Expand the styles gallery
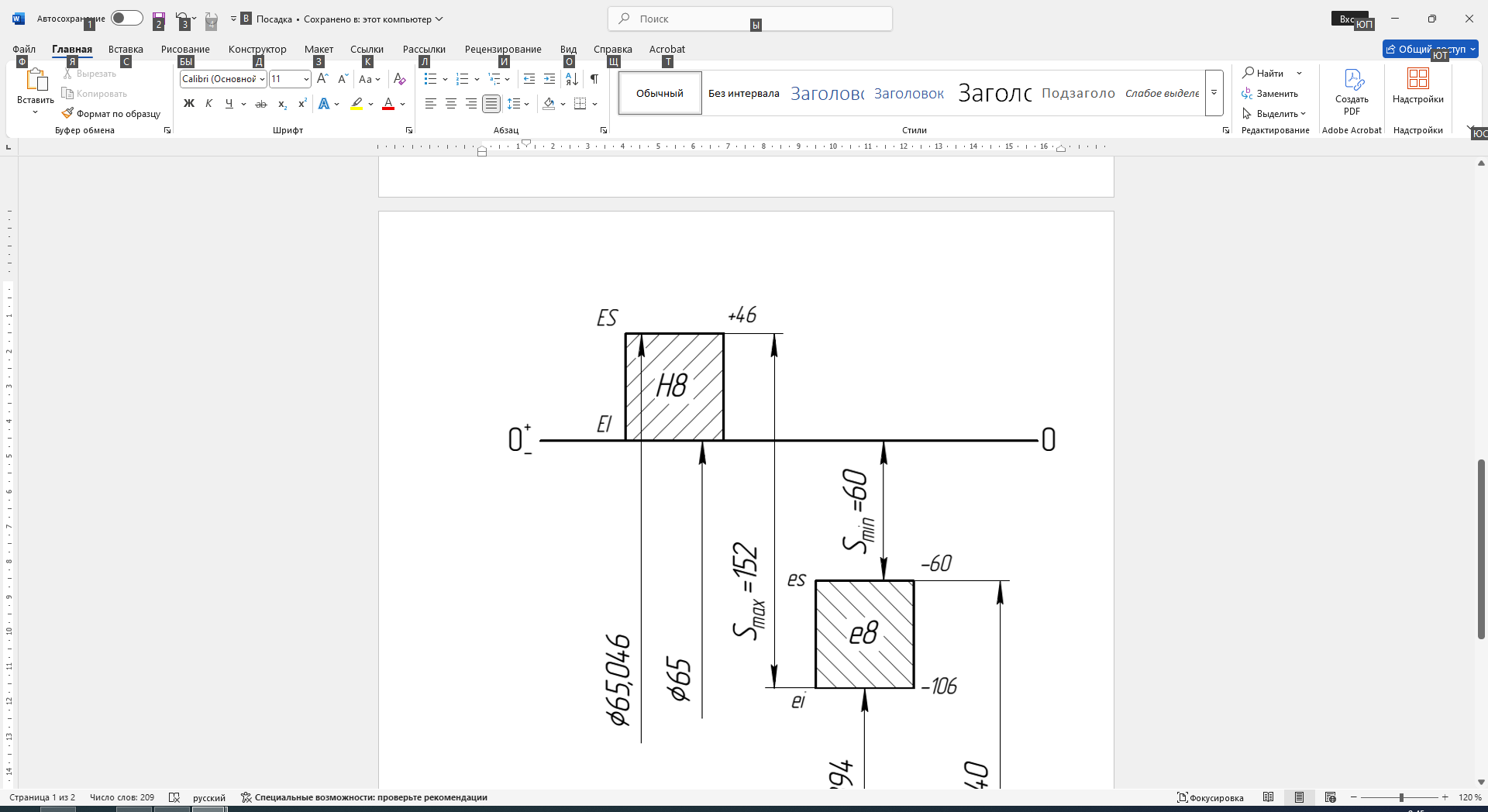1488x812 pixels. (1214, 93)
